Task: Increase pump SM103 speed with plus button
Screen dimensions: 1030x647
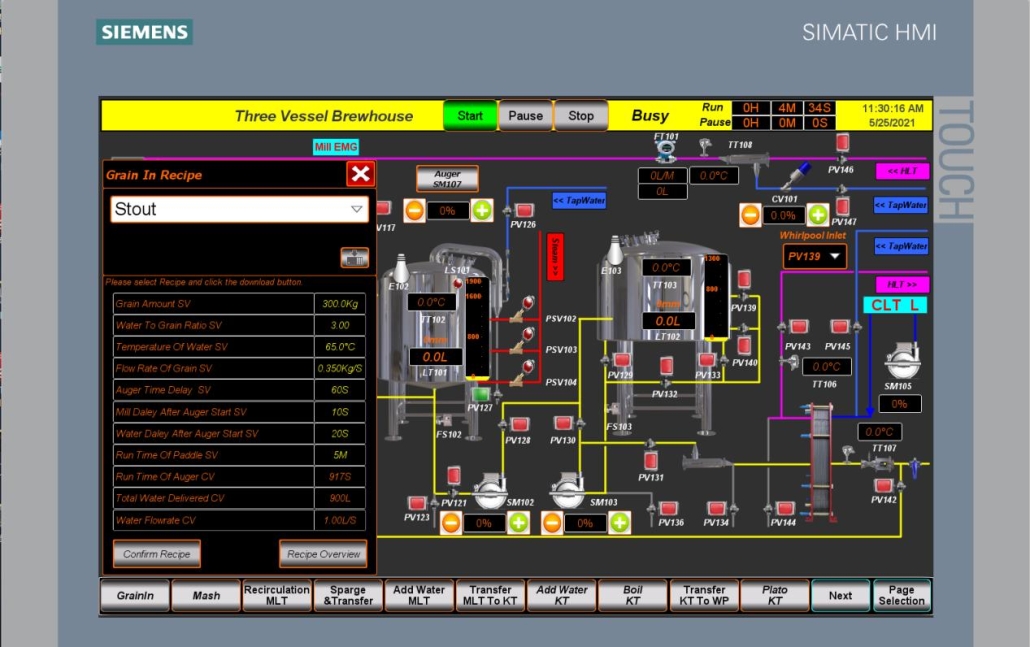Action: (x=619, y=523)
